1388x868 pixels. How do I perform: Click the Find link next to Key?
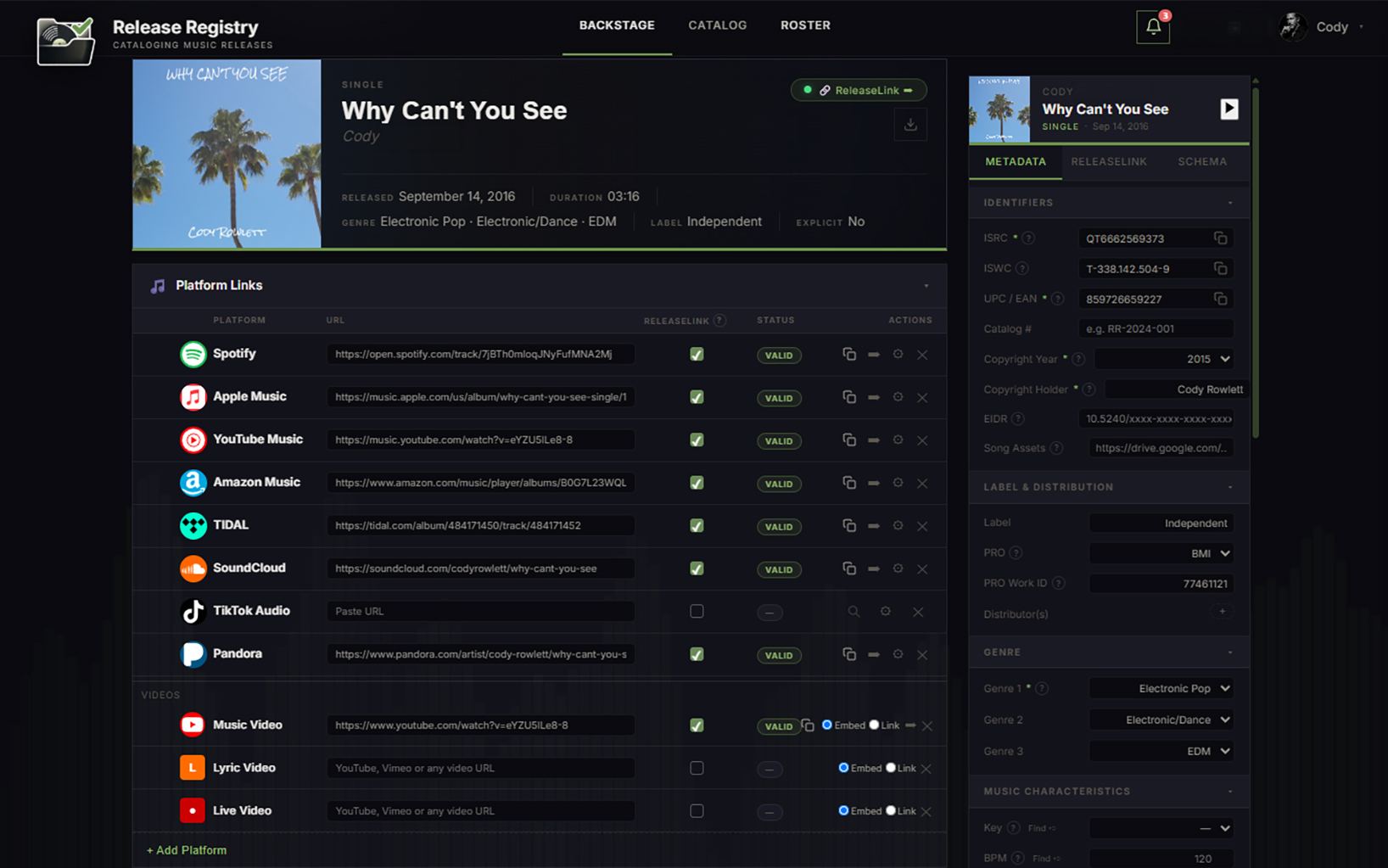point(1042,828)
